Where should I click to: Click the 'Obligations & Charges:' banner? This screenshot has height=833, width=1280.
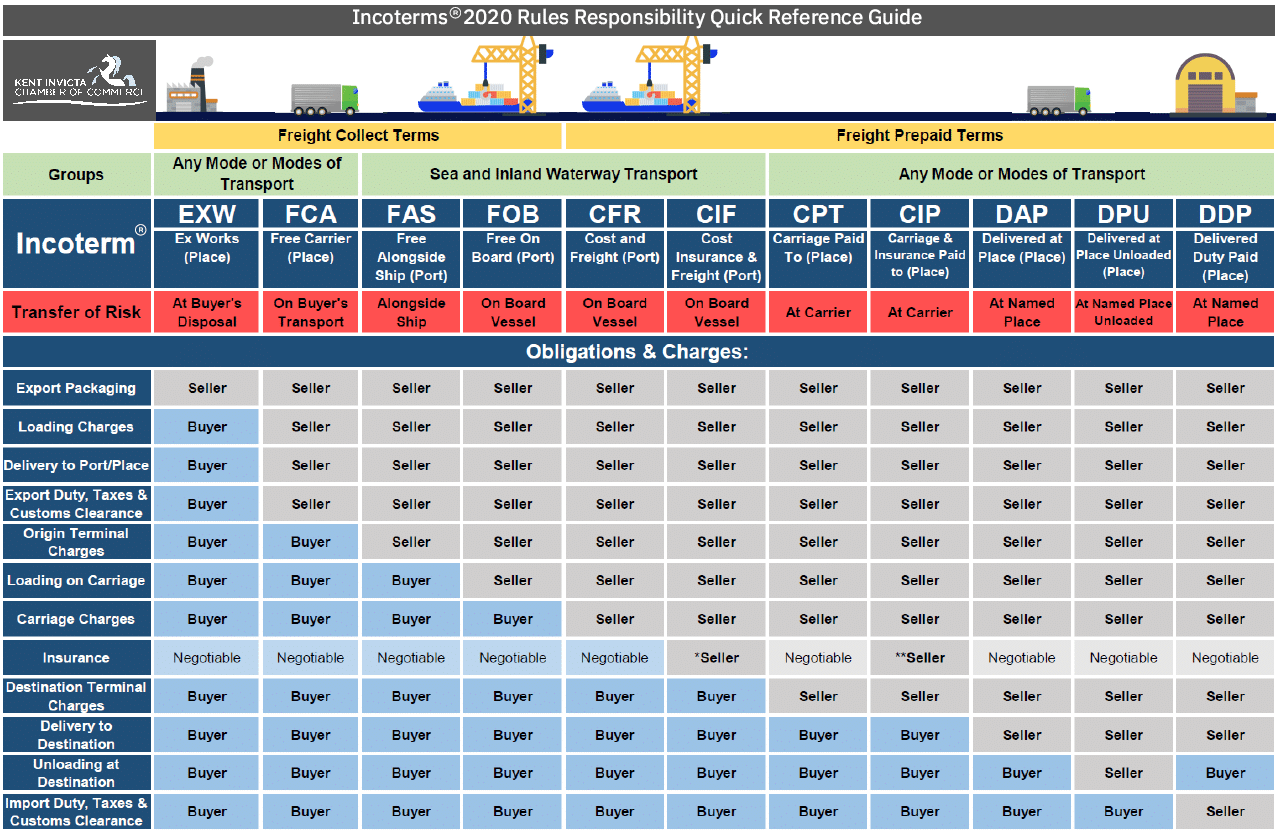point(638,352)
